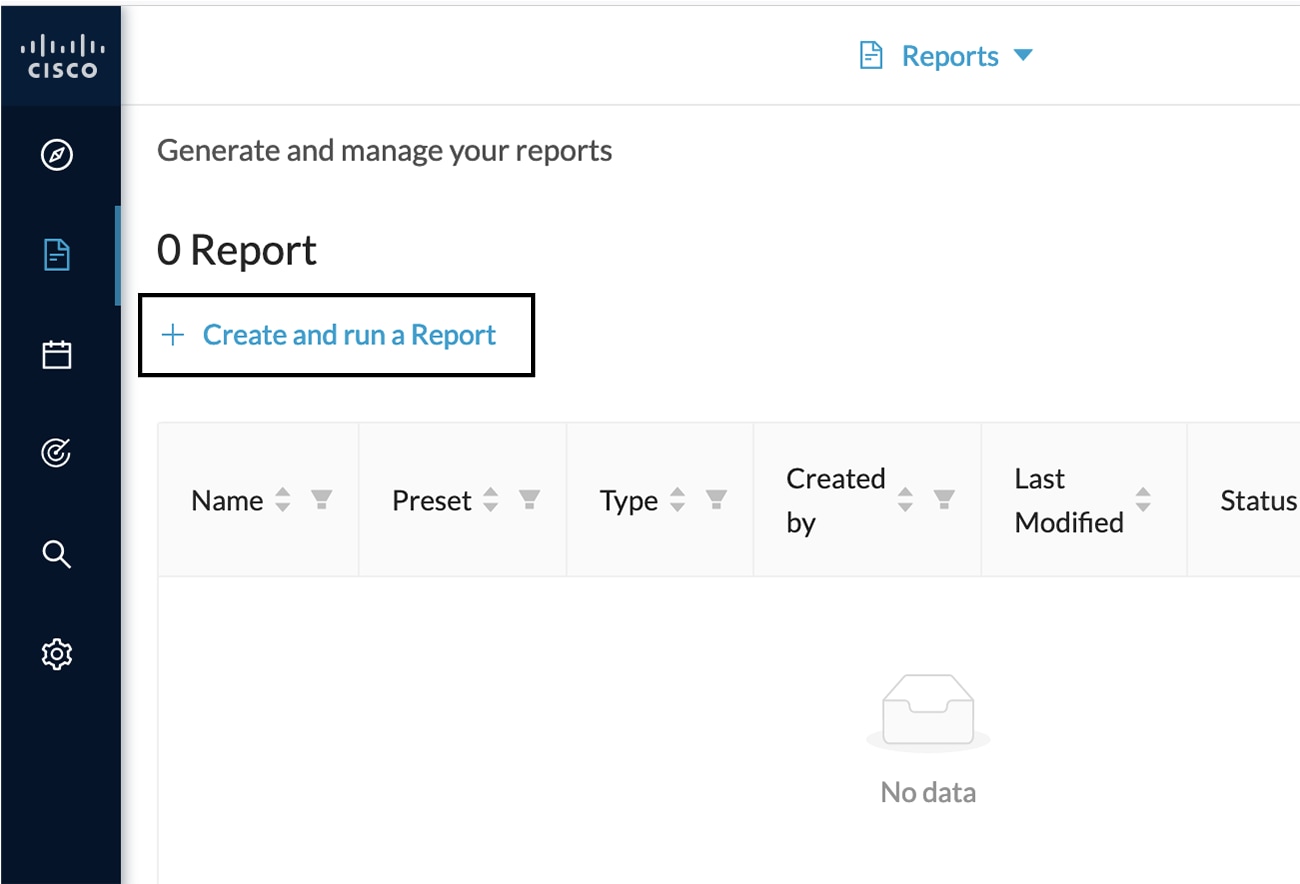Image resolution: width=1300 pixels, height=884 pixels.
Task: Open the calendar icon in the left sidebar
Action: click(x=58, y=354)
